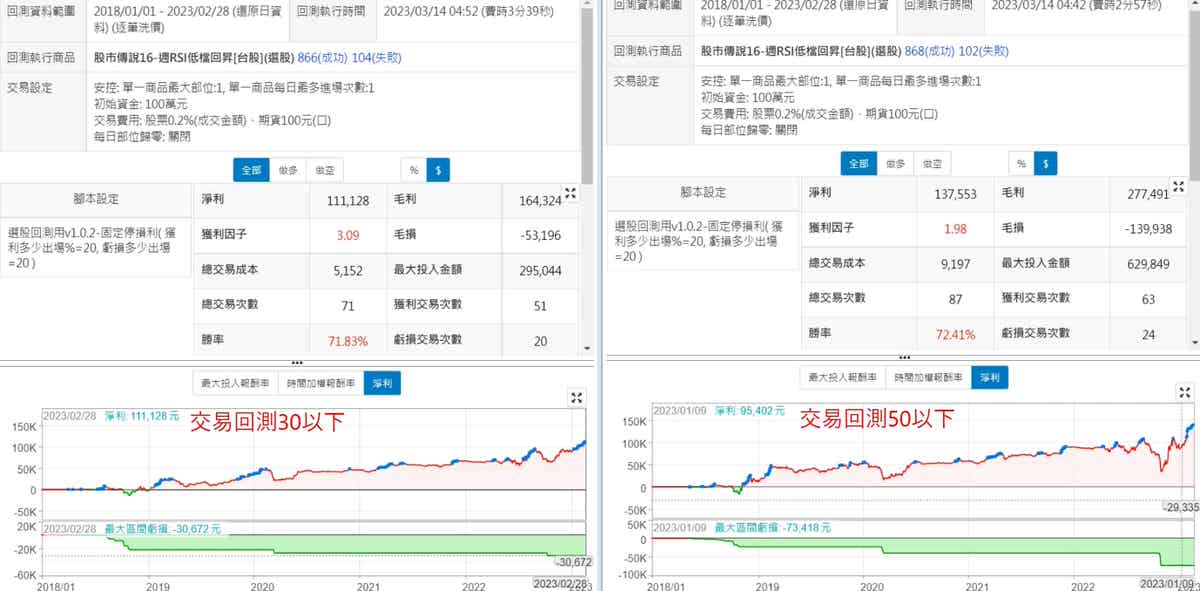Open the 102(失敗) link
The image size is (1200, 591).
click(x=983, y=51)
